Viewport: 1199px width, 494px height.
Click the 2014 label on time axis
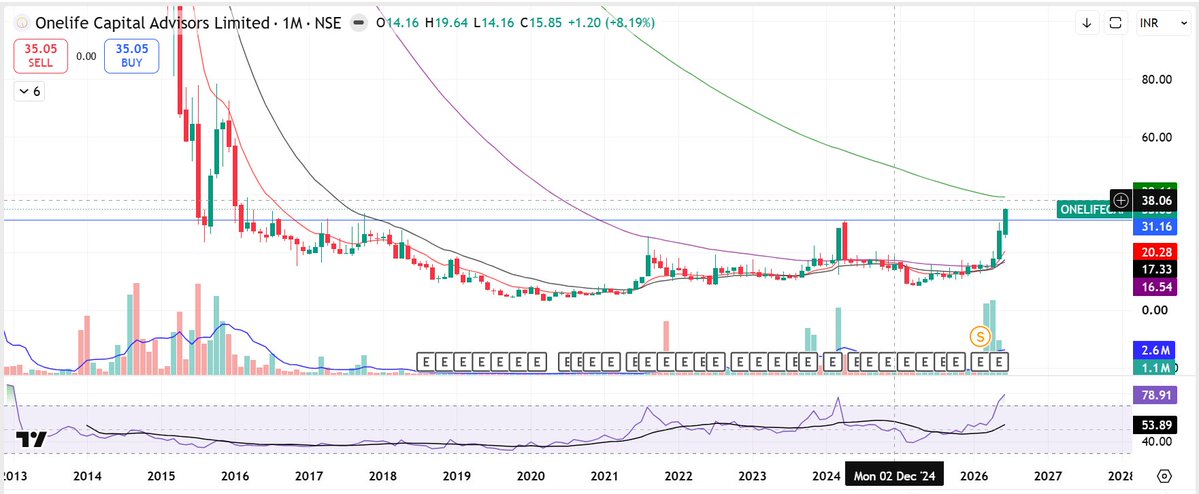click(x=87, y=476)
